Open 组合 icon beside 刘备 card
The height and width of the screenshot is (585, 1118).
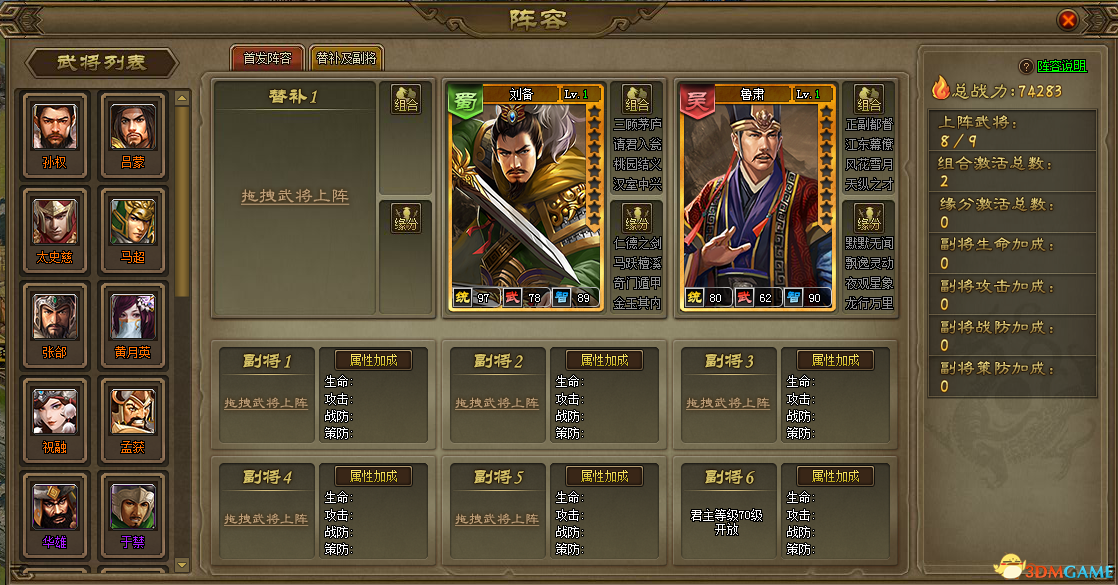[x=637, y=99]
